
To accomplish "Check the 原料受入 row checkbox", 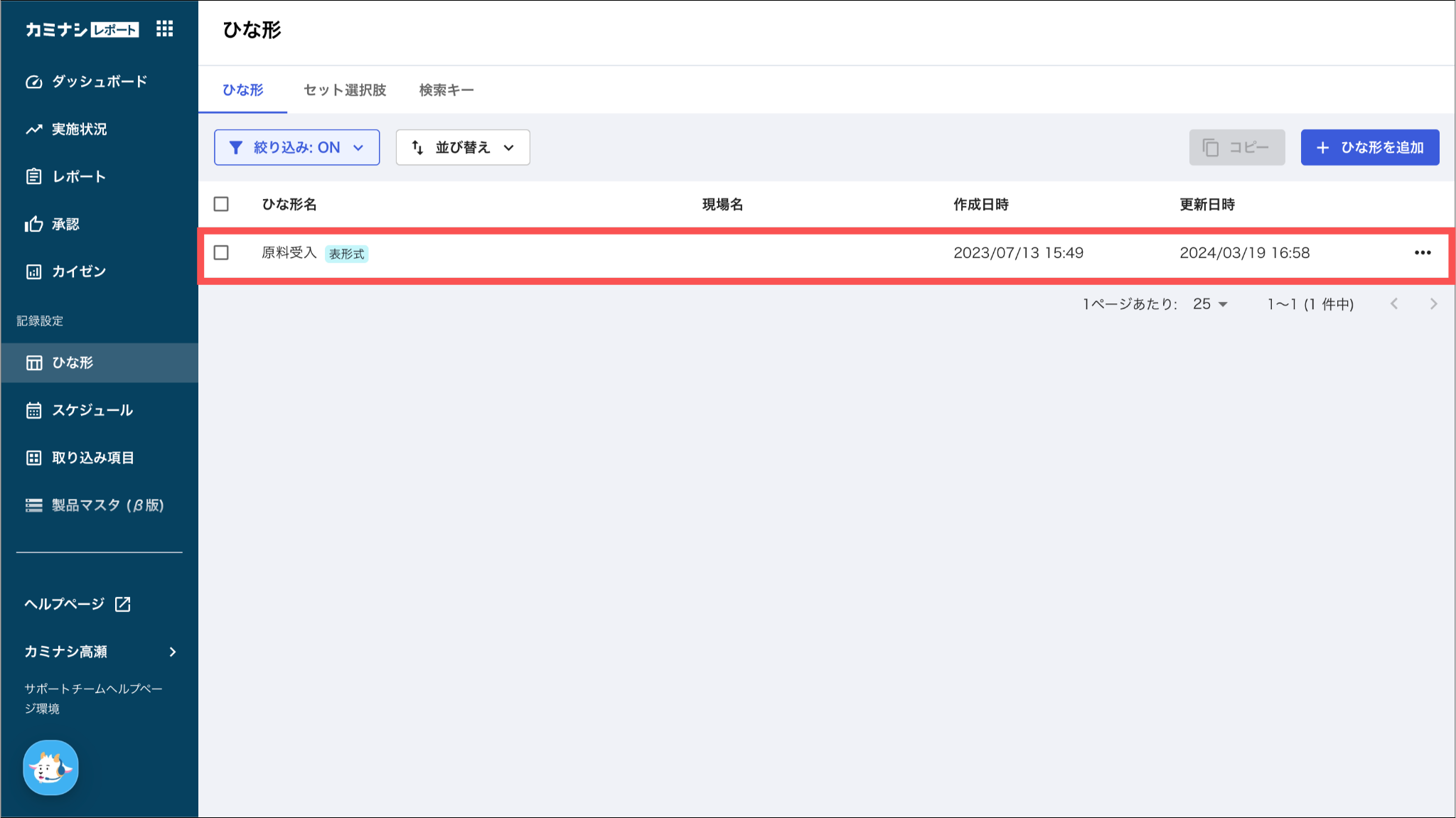I will (x=221, y=253).
